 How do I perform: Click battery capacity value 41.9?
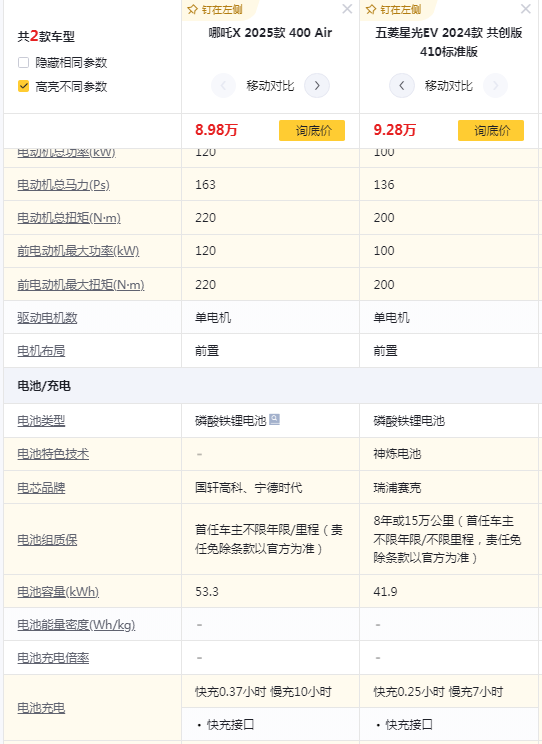[x=385, y=592]
